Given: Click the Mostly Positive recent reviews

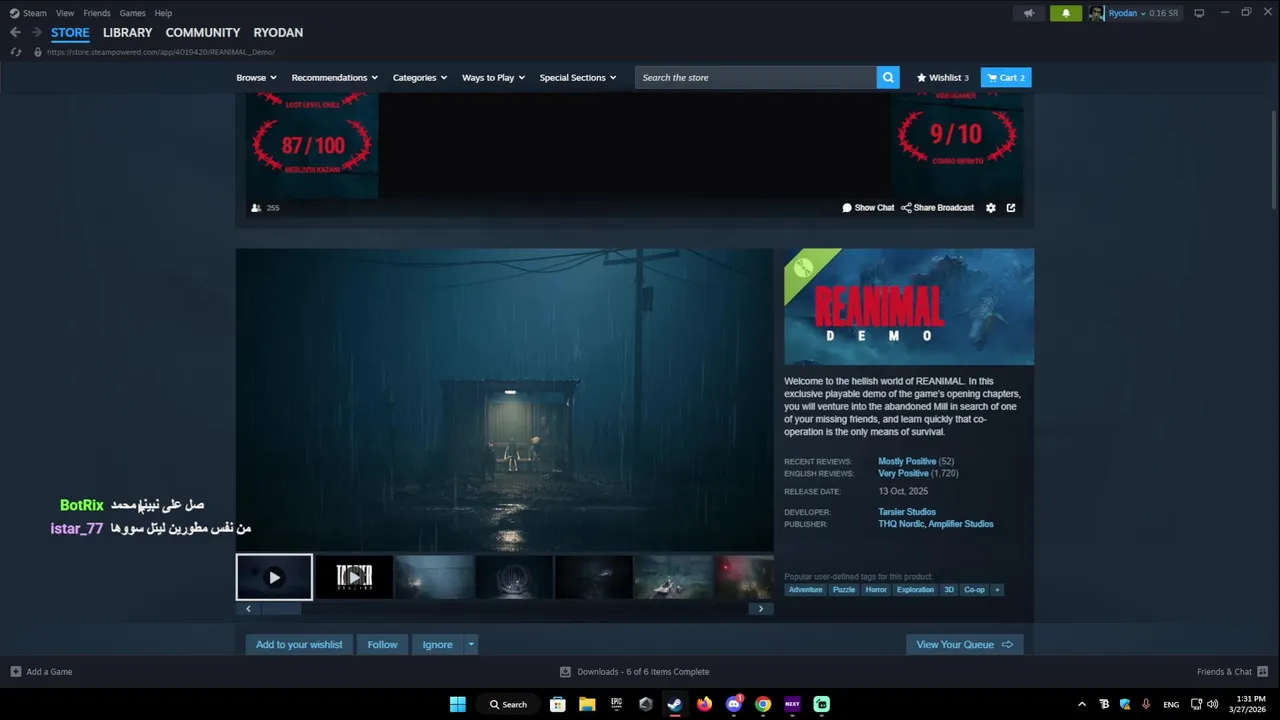Looking at the screenshot, I should point(907,462).
